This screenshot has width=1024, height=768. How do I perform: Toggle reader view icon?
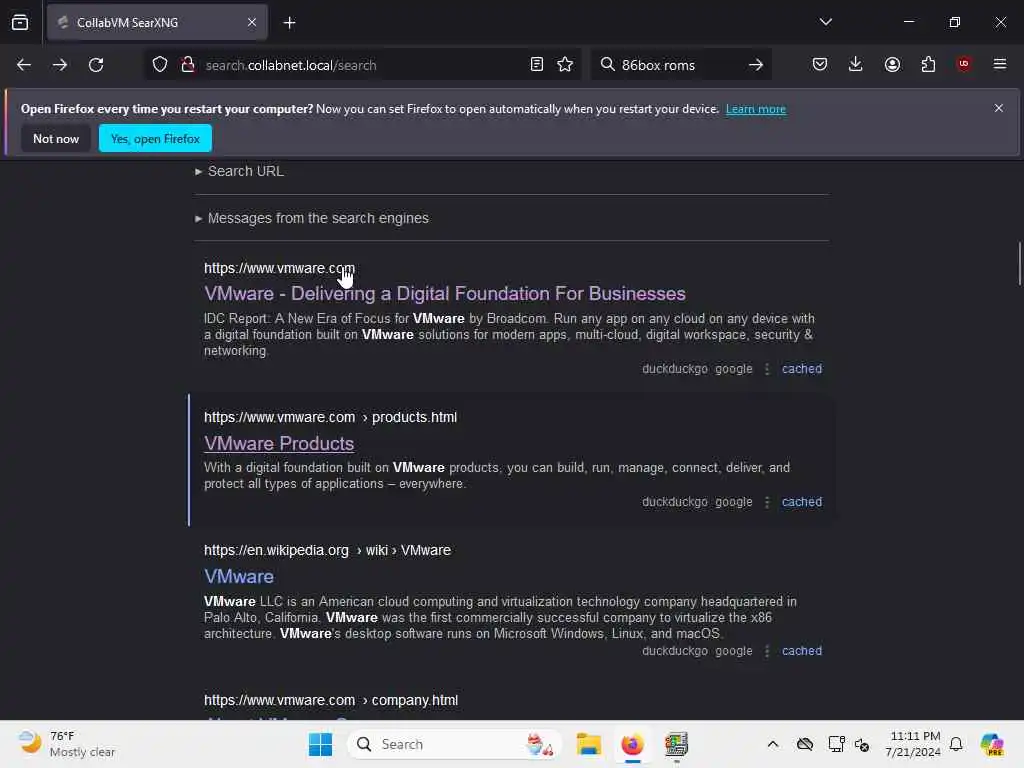[x=537, y=64]
